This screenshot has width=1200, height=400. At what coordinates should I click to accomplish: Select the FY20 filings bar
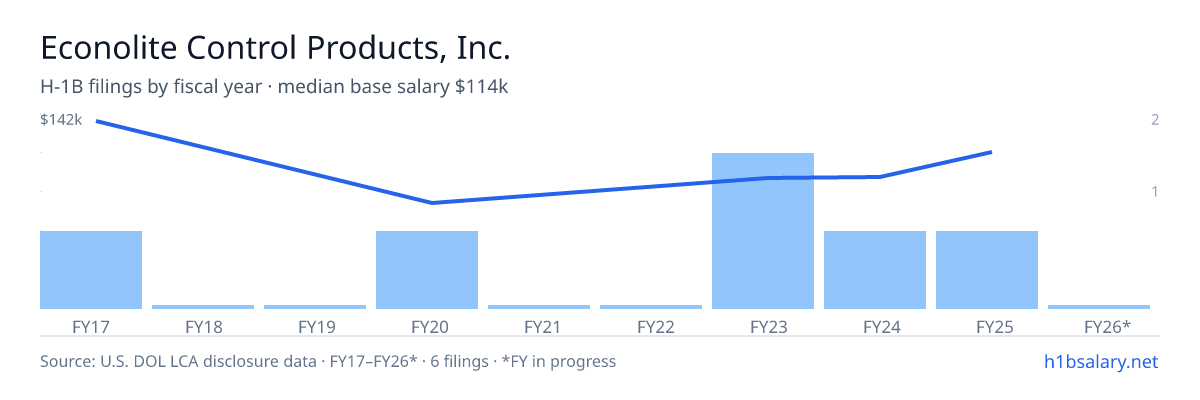click(427, 270)
